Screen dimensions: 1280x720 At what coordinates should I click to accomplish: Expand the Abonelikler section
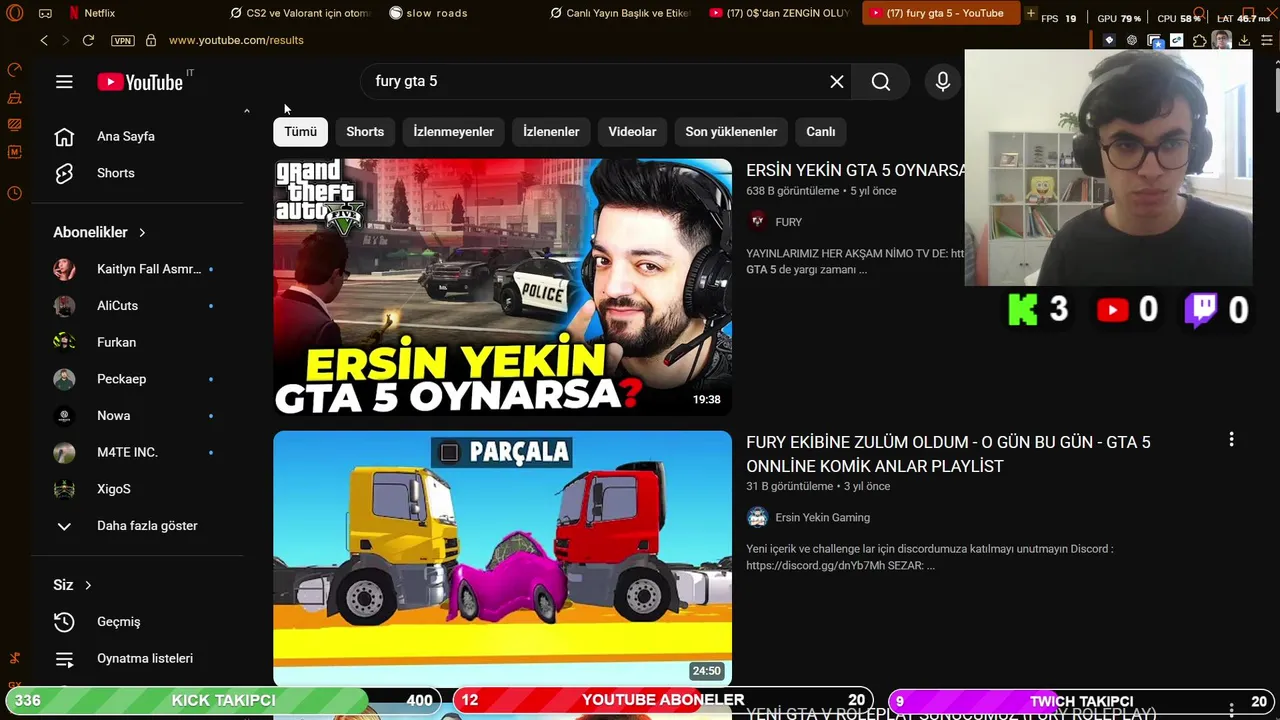(x=100, y=232)
